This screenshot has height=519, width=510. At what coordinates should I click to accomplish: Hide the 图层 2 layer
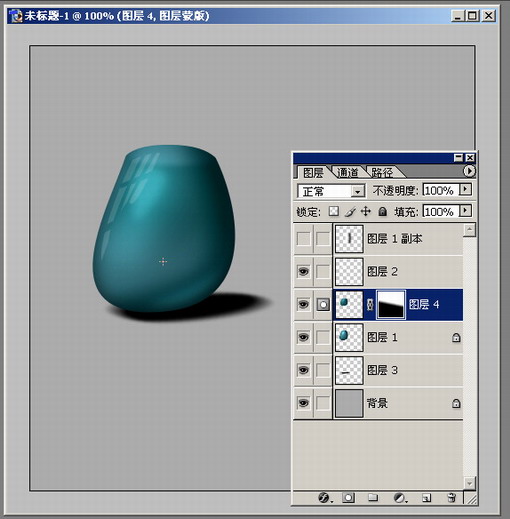(303, 271)
